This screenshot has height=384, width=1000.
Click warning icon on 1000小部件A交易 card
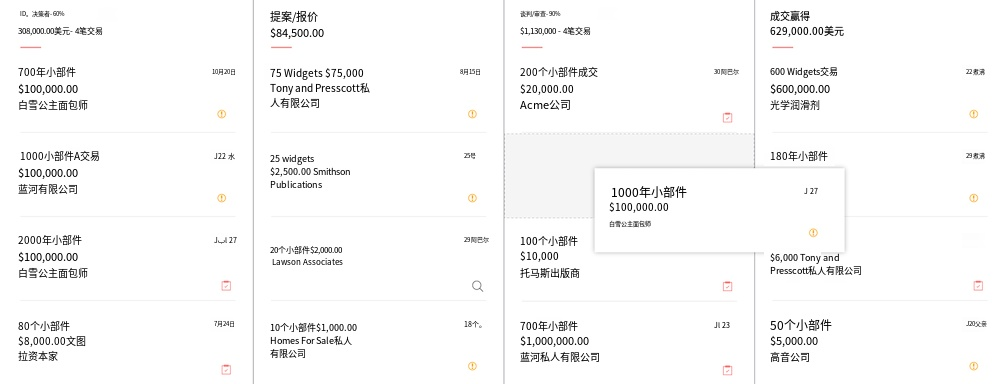coord(222,198)
